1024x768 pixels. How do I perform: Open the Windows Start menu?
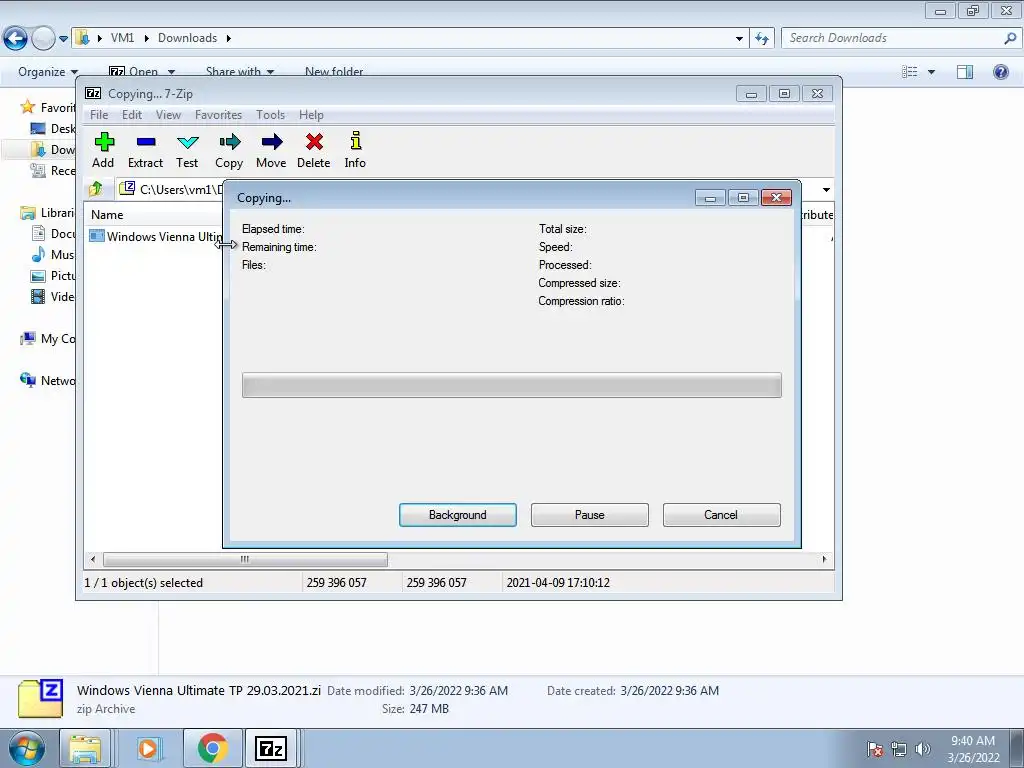coord(26,748)
